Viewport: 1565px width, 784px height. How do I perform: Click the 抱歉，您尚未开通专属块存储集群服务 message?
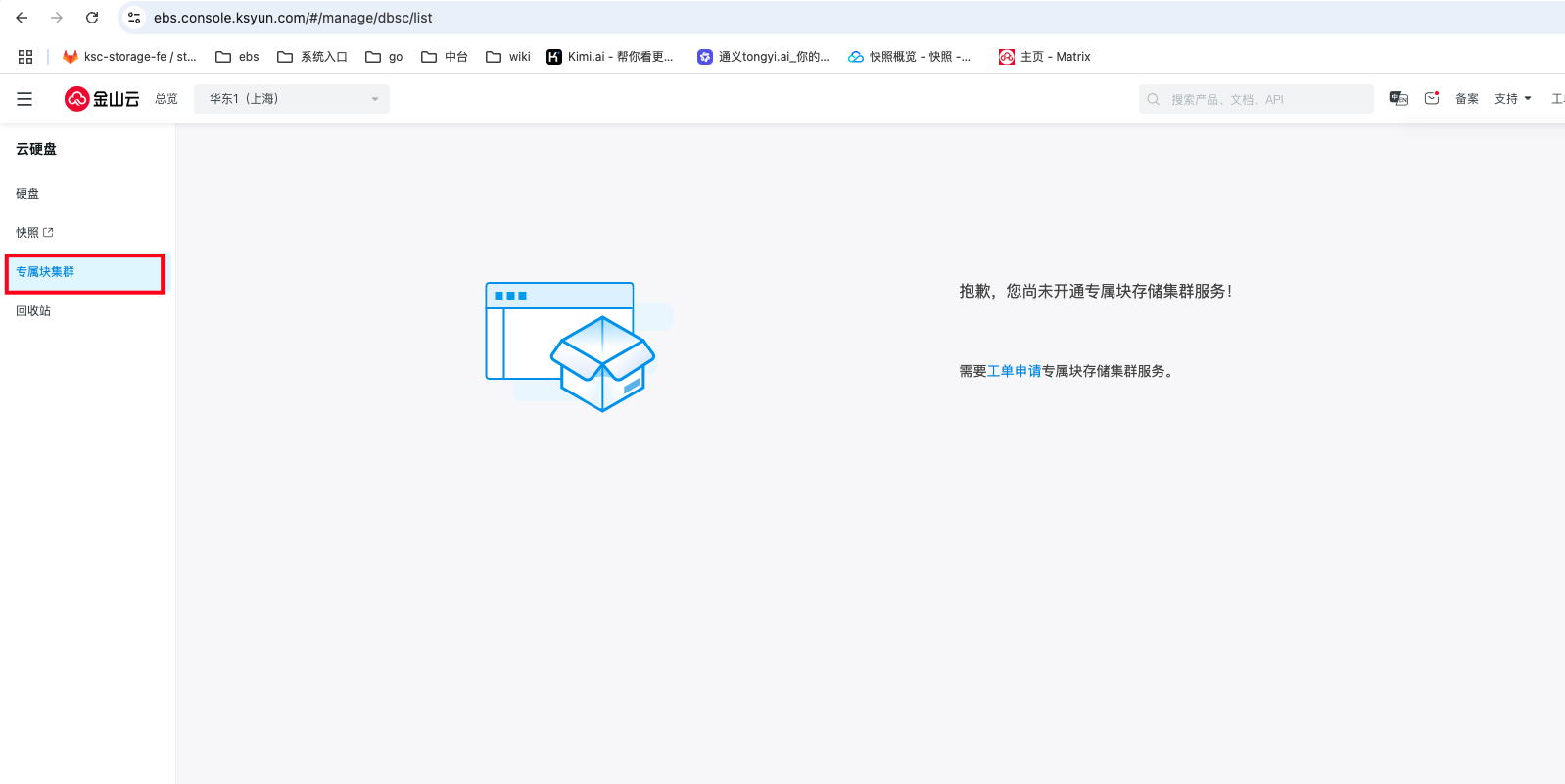[x=1096, y=291]
